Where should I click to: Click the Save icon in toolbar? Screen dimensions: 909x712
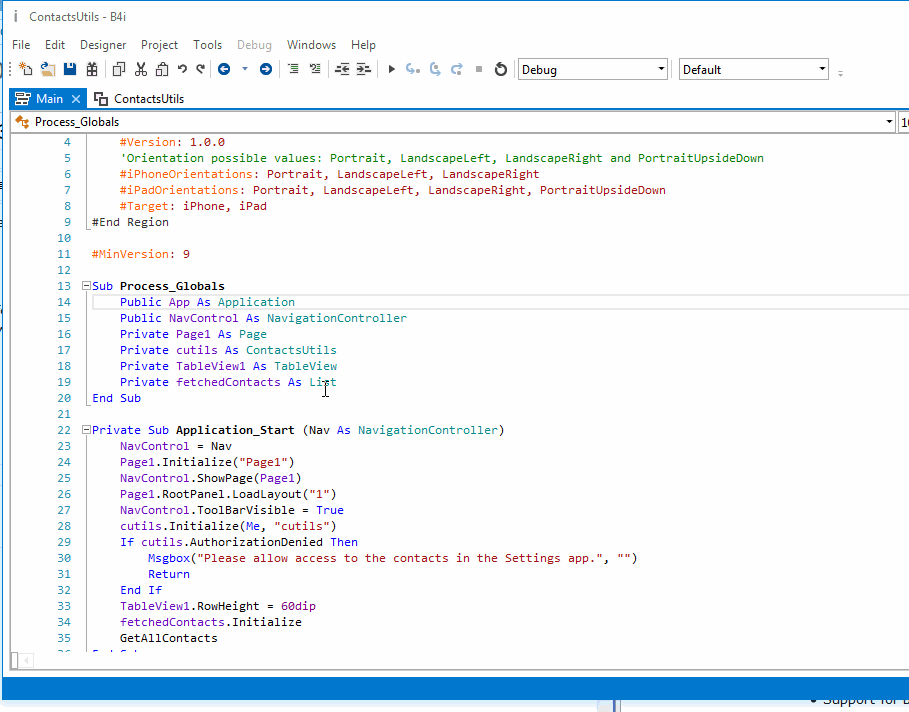click(x=70, y=69)
